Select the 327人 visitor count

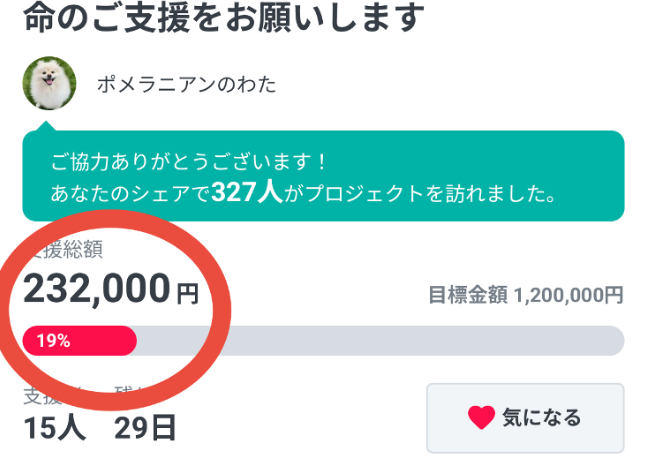pos(247,192)
